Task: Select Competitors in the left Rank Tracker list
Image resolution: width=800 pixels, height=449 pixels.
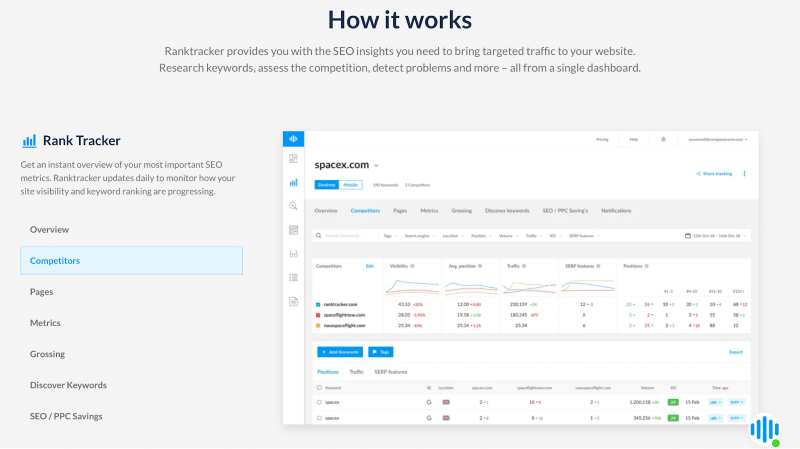Action: (x=131, y=261)
